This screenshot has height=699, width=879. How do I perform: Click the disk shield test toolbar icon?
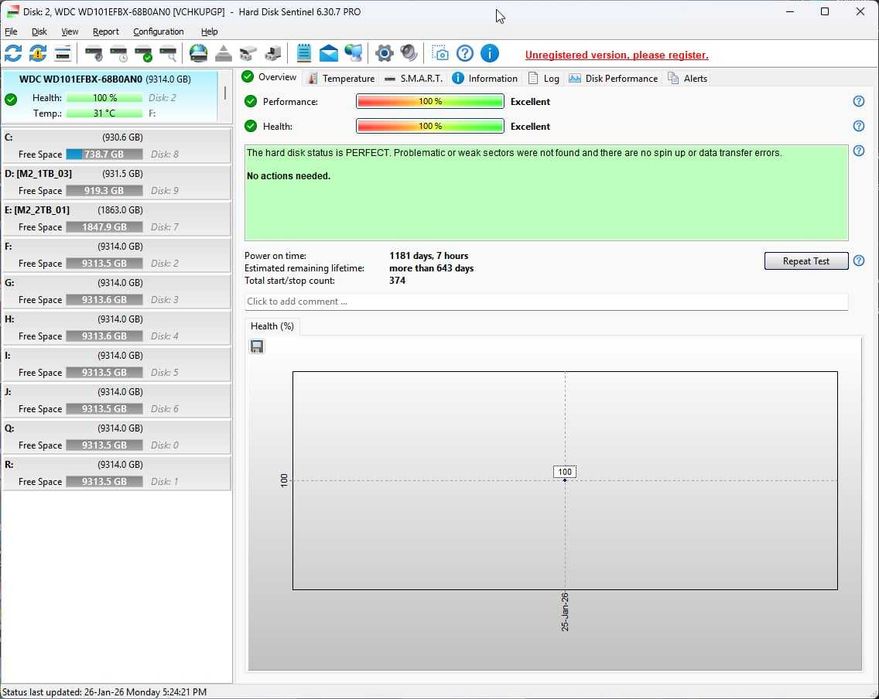(x=94, y=54)
